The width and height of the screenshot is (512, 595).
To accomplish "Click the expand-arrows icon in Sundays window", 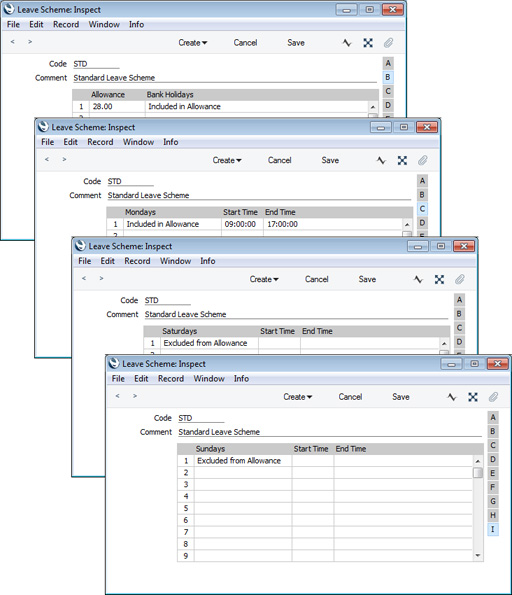I will point(473,397).
